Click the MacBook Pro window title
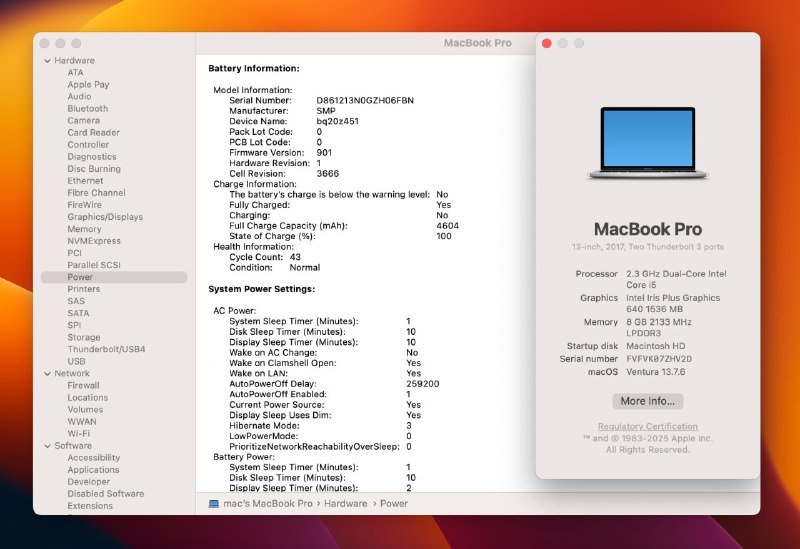Screen dimensions: 800x549 478,43
